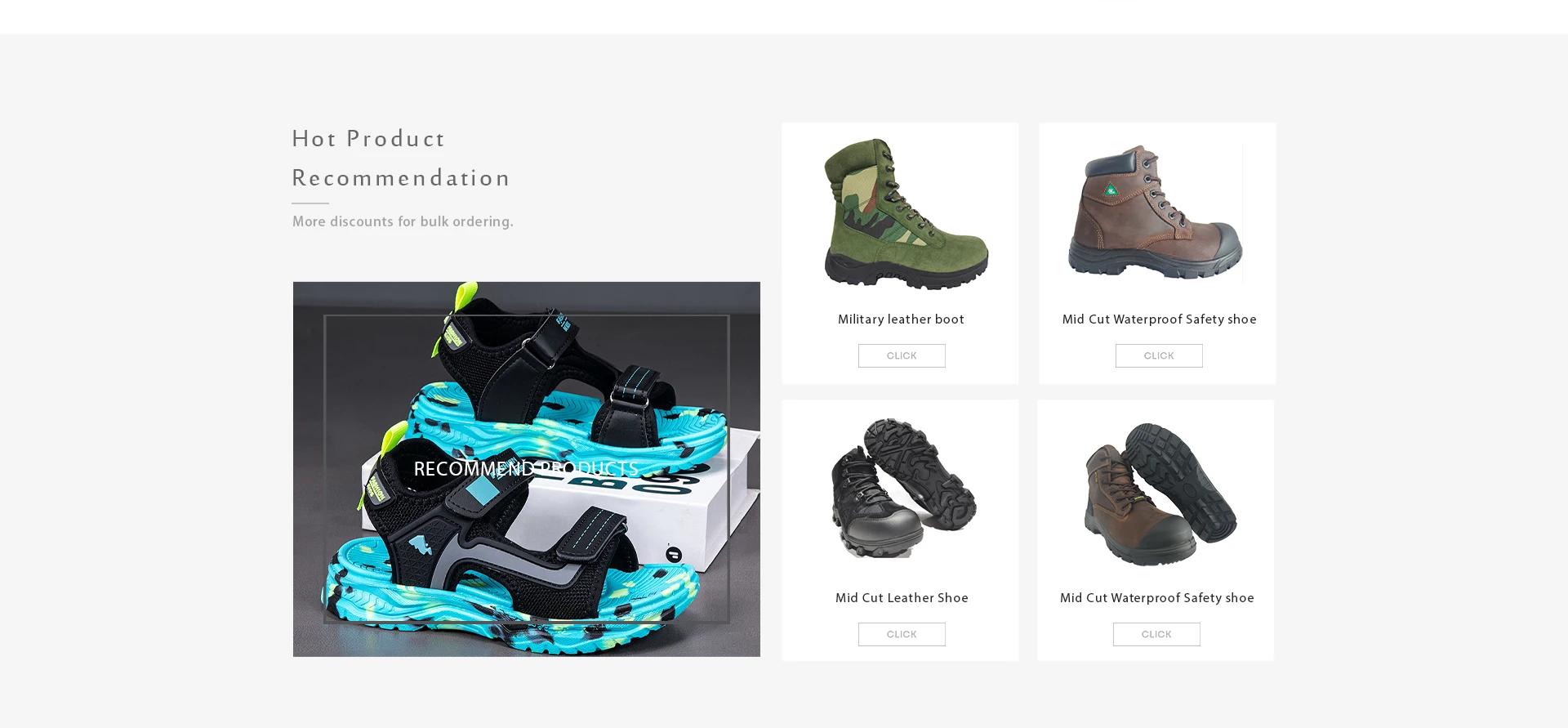Click the 'Hot Product' heading text
This screenshot has width=1568, height=728.
(x=368, y=139)
